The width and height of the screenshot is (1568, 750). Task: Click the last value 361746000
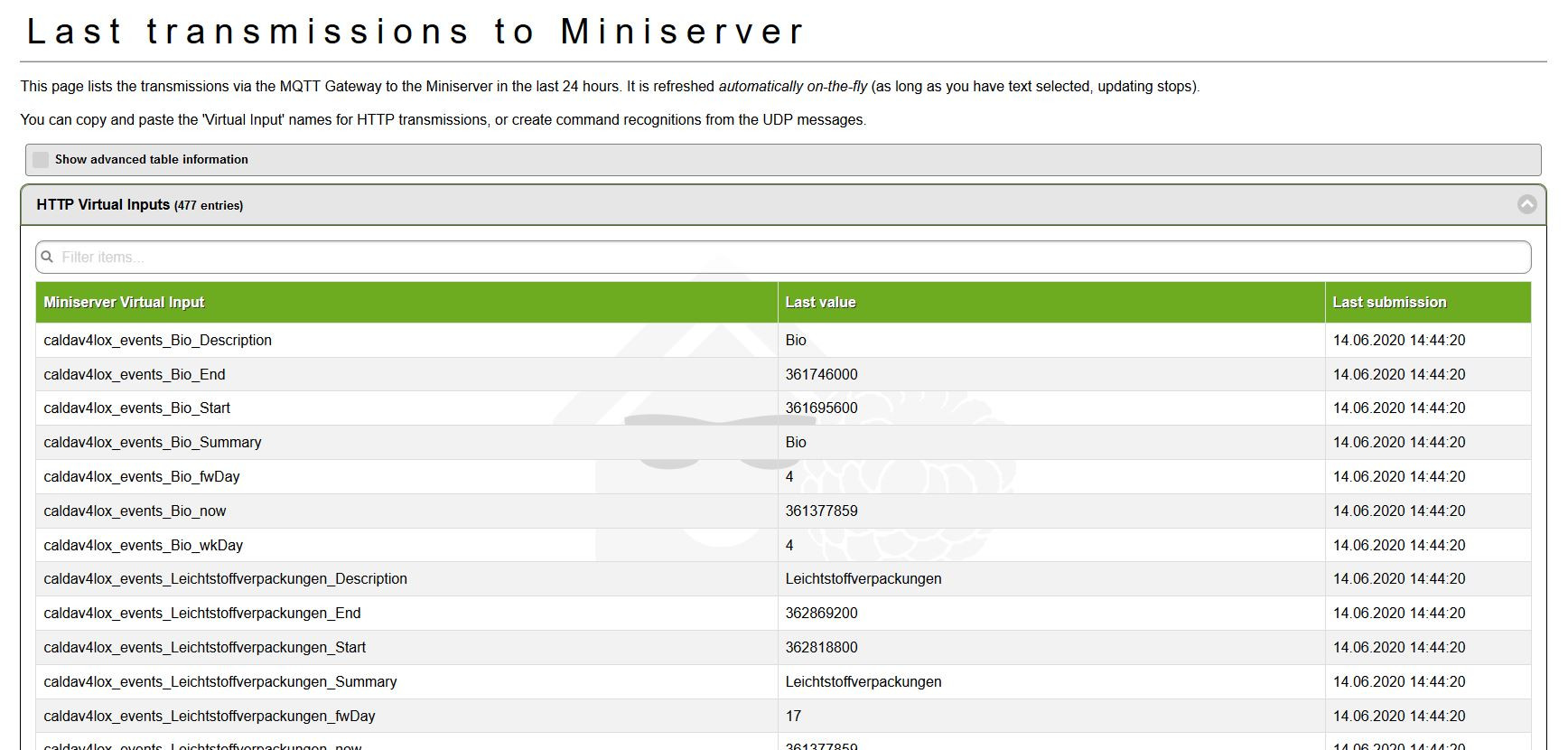(821, 375)
